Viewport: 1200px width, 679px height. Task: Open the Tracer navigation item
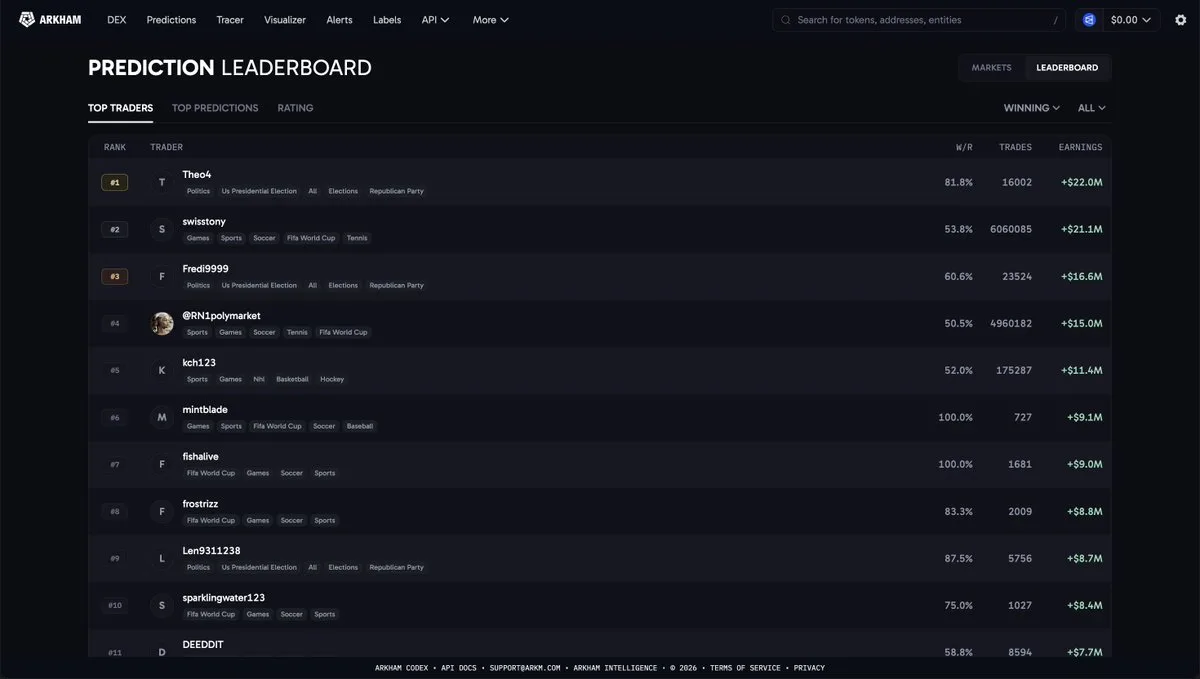tap(230, 20)
